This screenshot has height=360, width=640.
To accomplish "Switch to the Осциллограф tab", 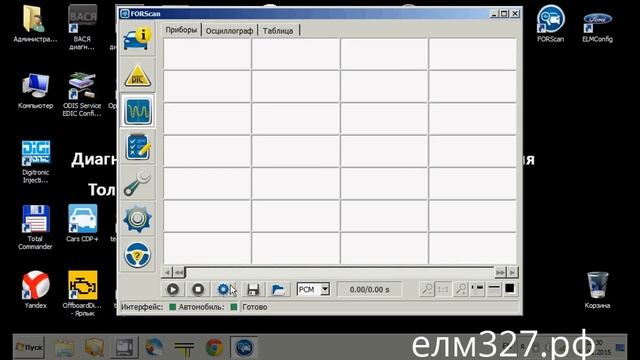I will coord(229,31).
